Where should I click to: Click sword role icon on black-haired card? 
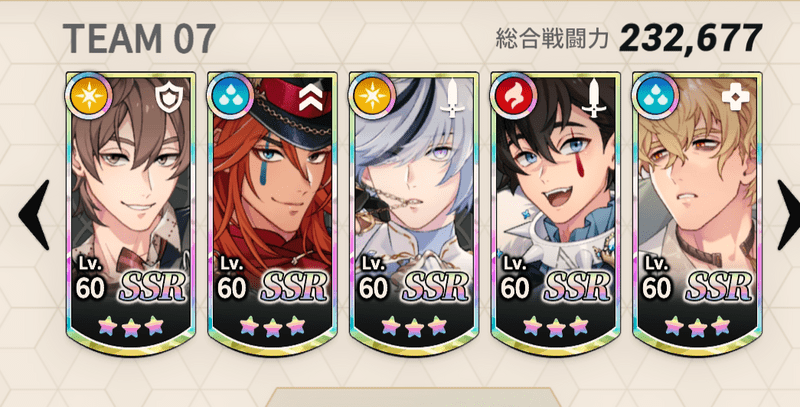tap(594, 99)
